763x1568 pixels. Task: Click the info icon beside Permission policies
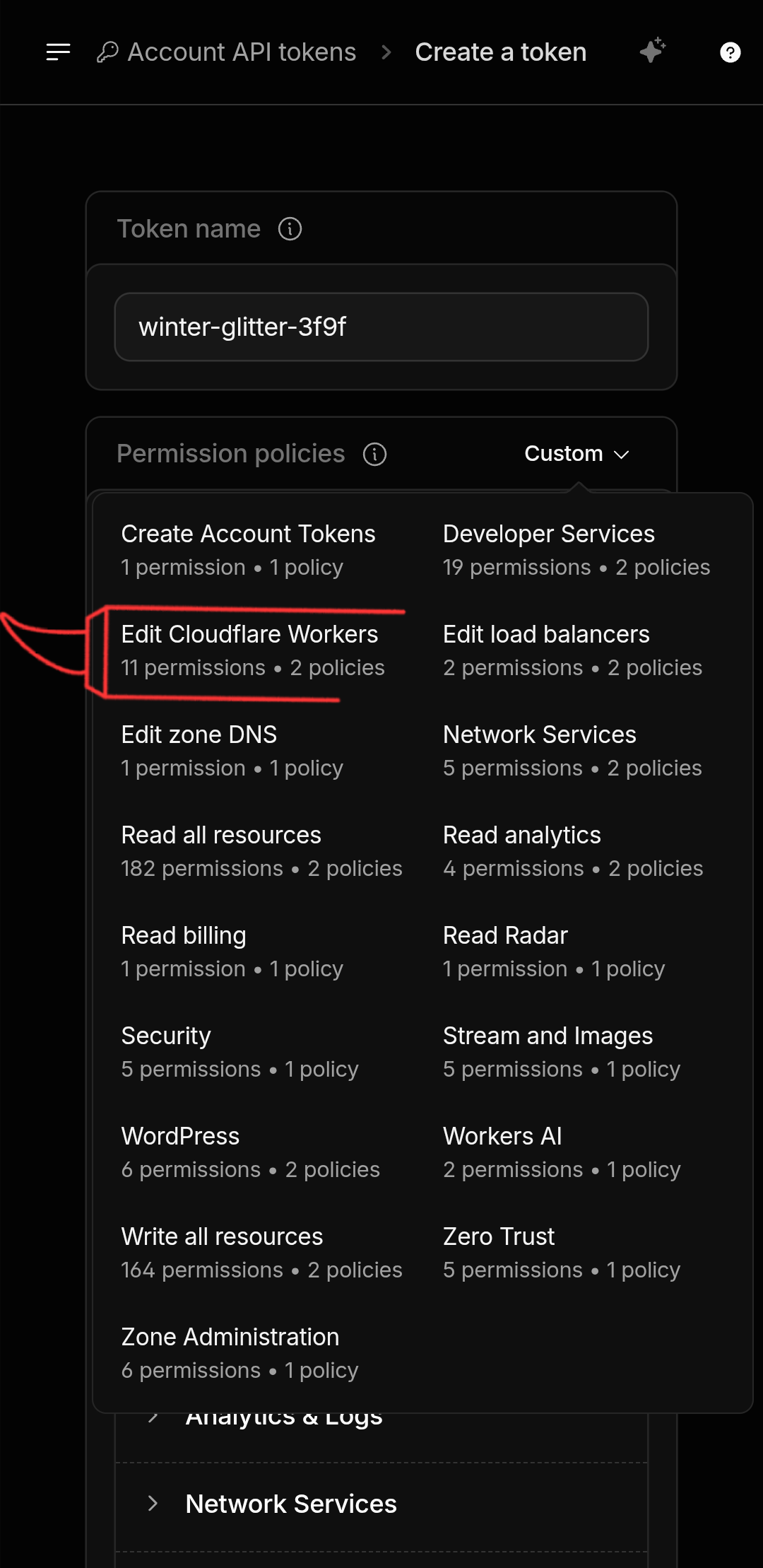pyautogui.click(x=374, y=454)
